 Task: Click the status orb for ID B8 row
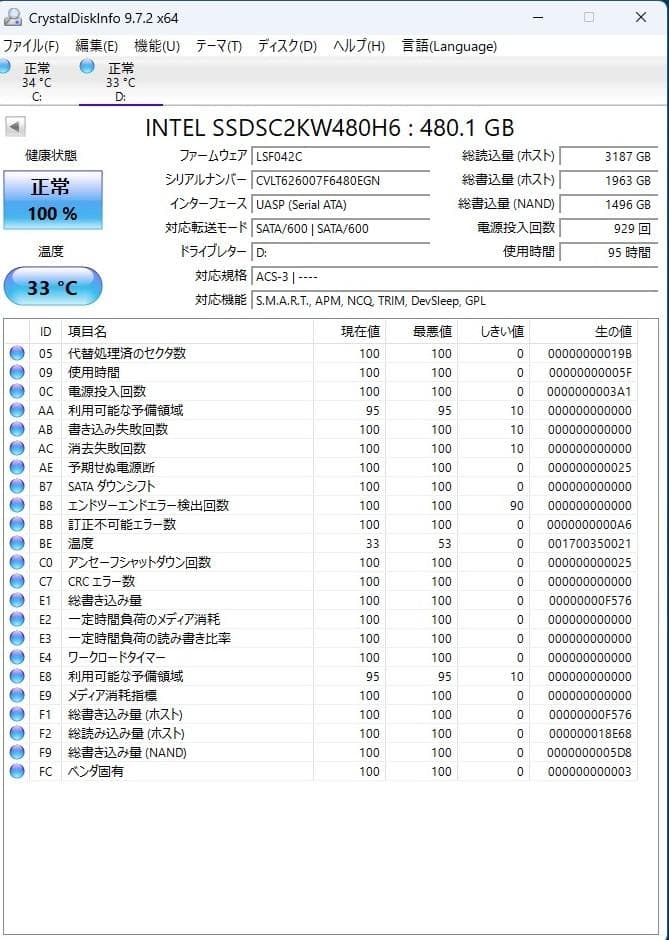17,505
